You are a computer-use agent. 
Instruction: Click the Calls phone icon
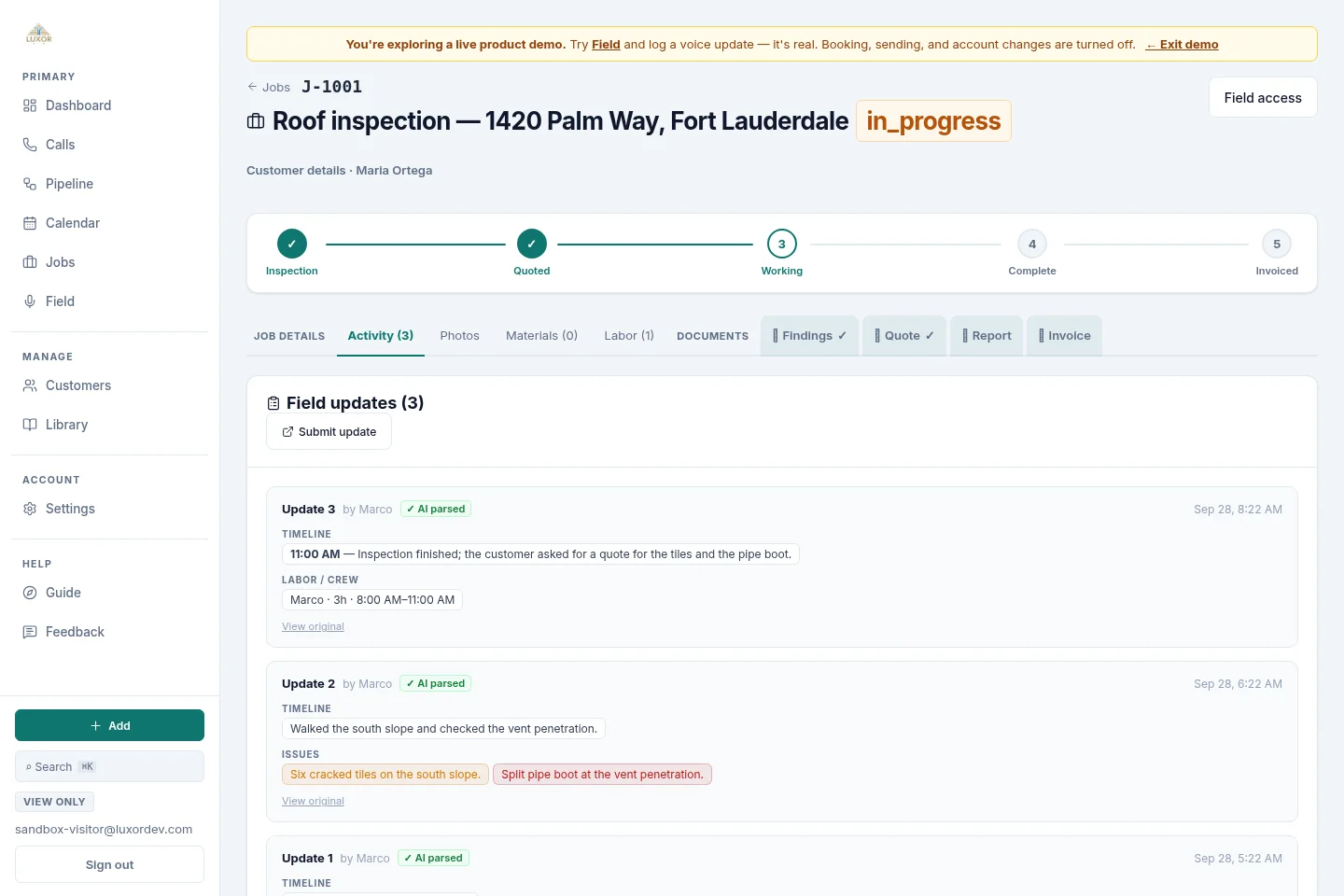pos(30,145)
